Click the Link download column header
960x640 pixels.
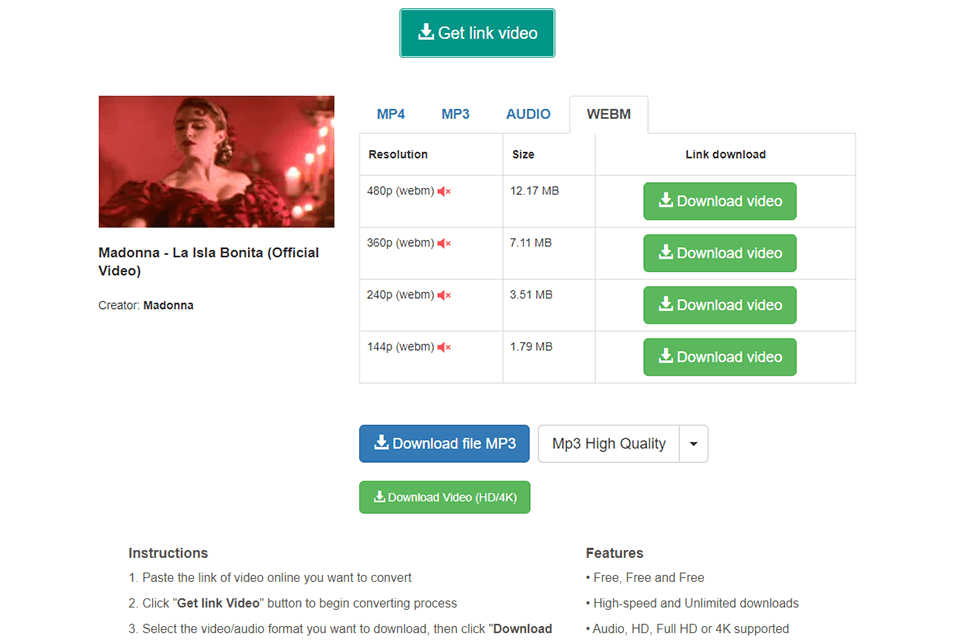726,154
